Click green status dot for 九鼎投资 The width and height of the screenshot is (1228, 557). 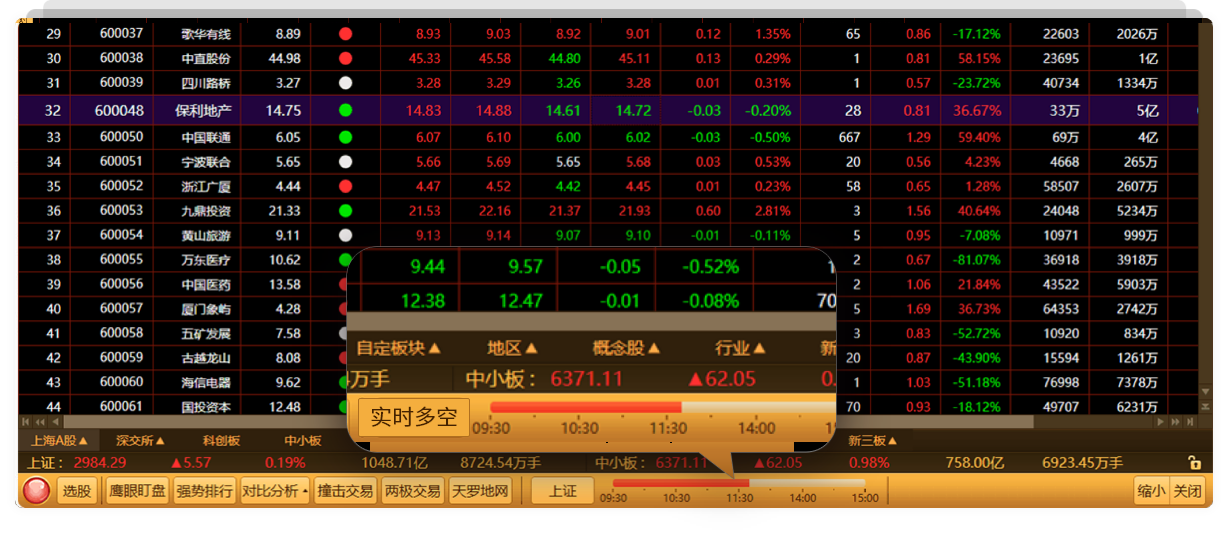345,211
